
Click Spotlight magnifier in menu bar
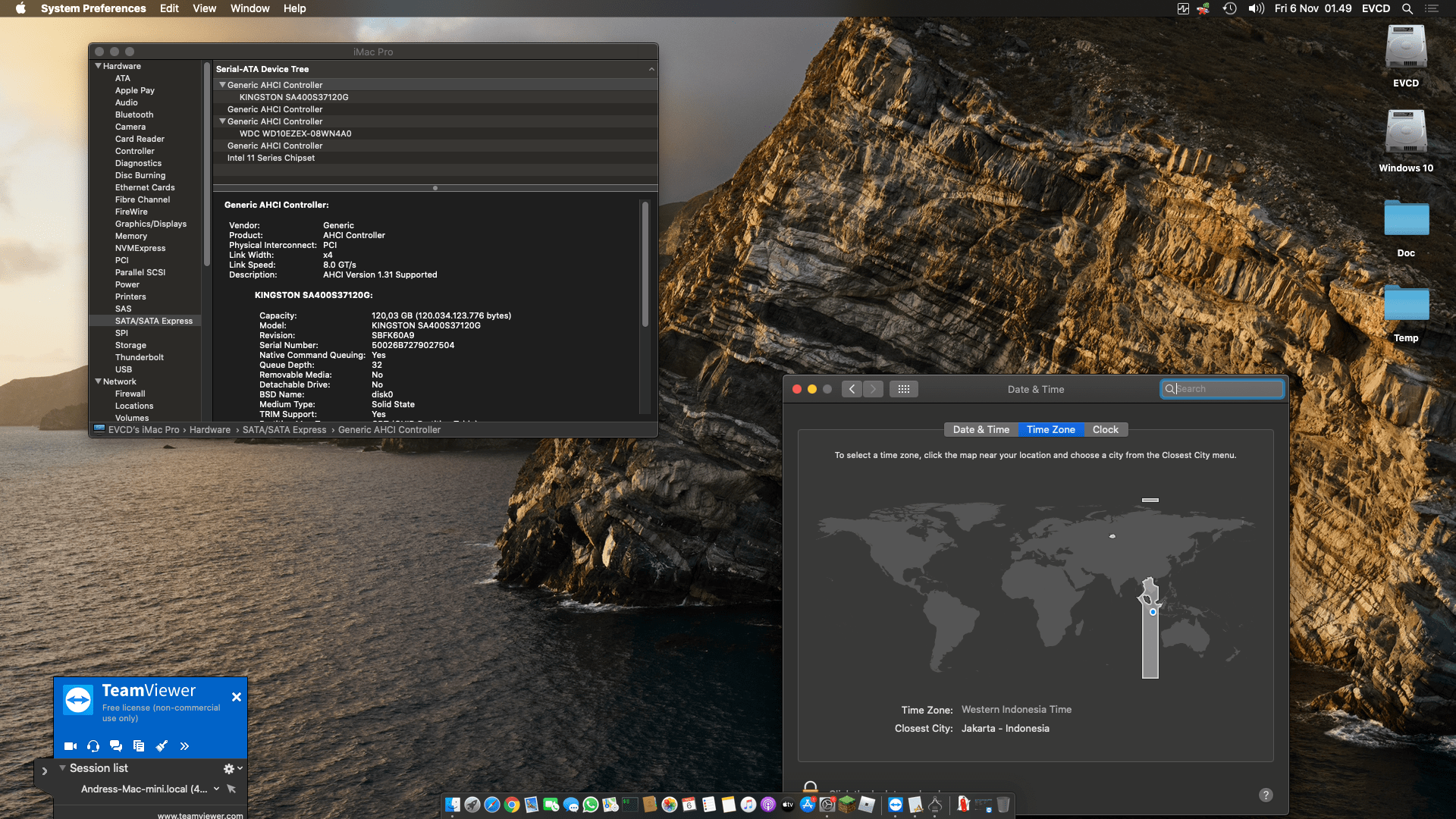click(x=1407, y=8)
